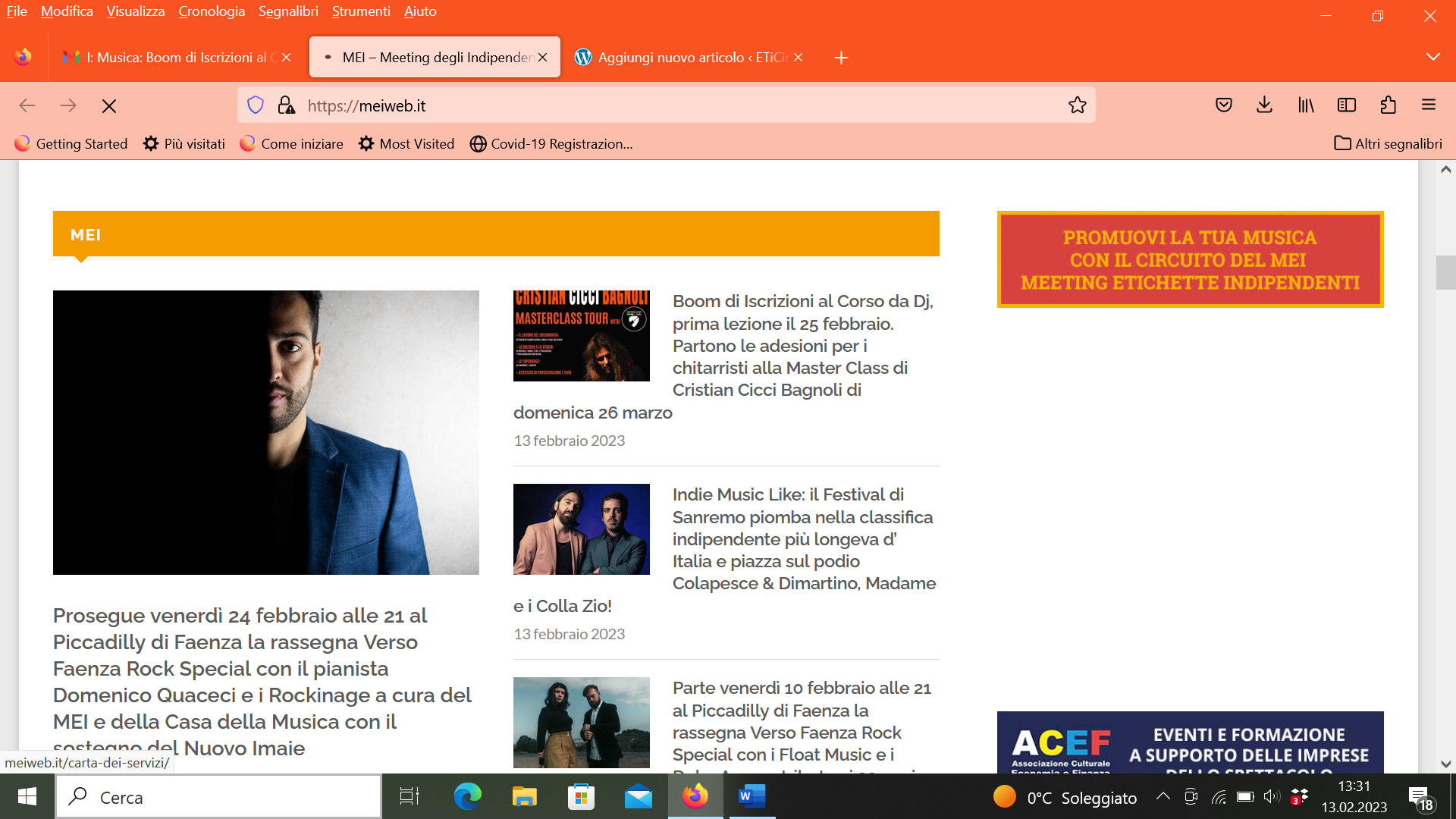The height and width of the screenshot is (819, 1456).
Task: Show hidden system tray icons
Action: coord(1163,796)
